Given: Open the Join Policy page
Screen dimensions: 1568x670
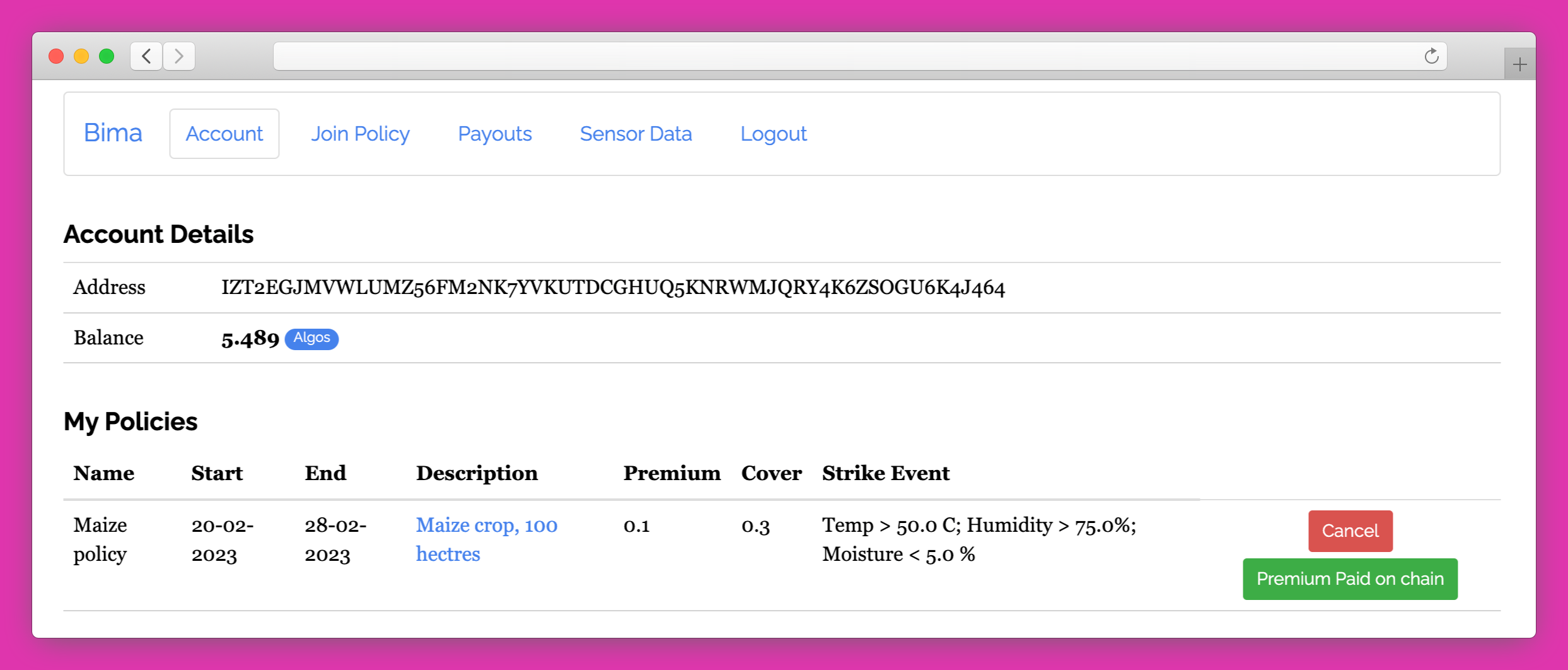Looking at the screenshot, I should point(360,134).
